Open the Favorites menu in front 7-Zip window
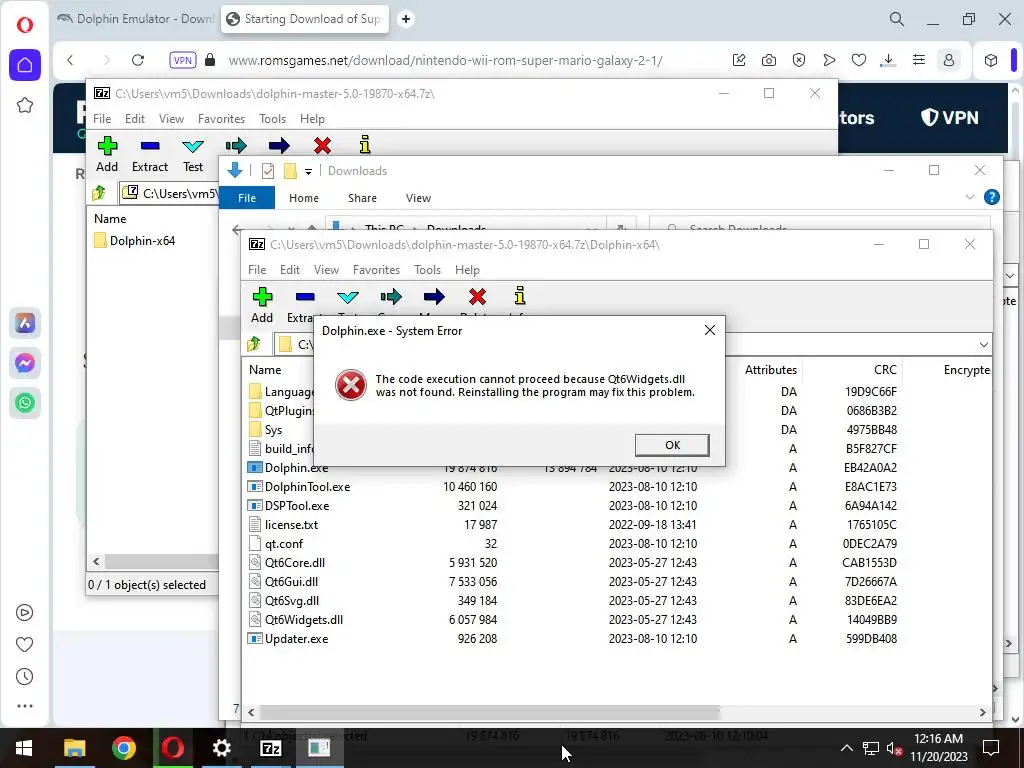This screenshot has width=1024, height=768. point(376,270)
